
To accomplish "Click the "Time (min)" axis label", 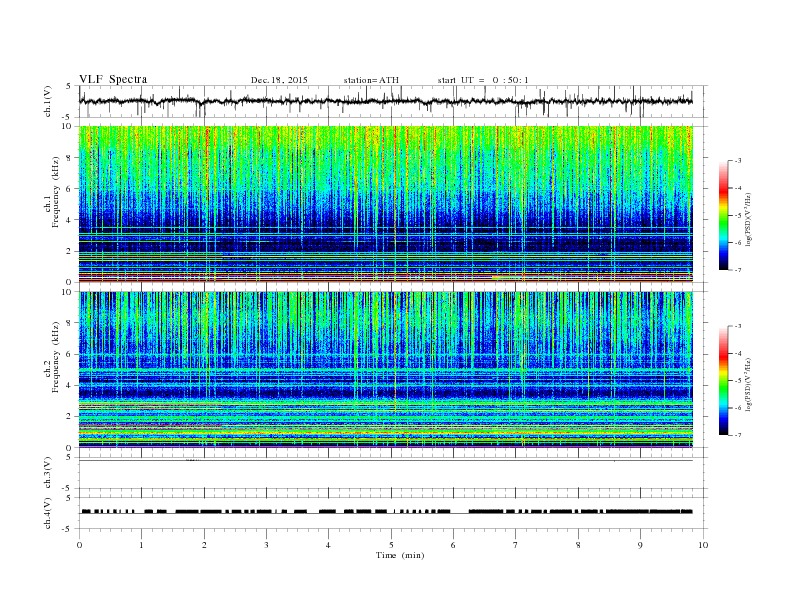I will (400, 555).
